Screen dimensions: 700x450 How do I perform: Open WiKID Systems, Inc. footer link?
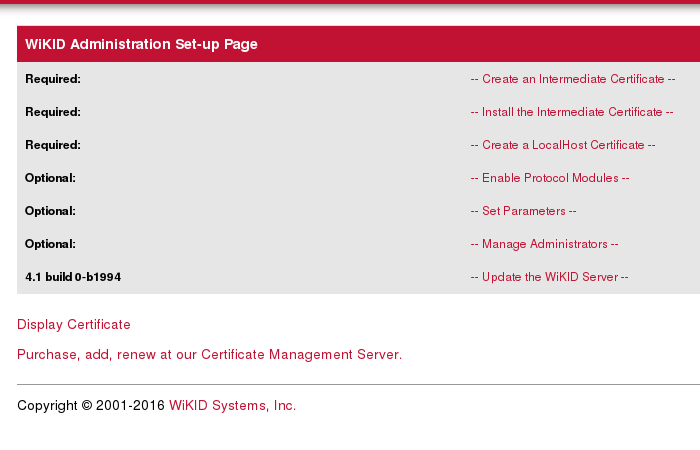point(233,405)
